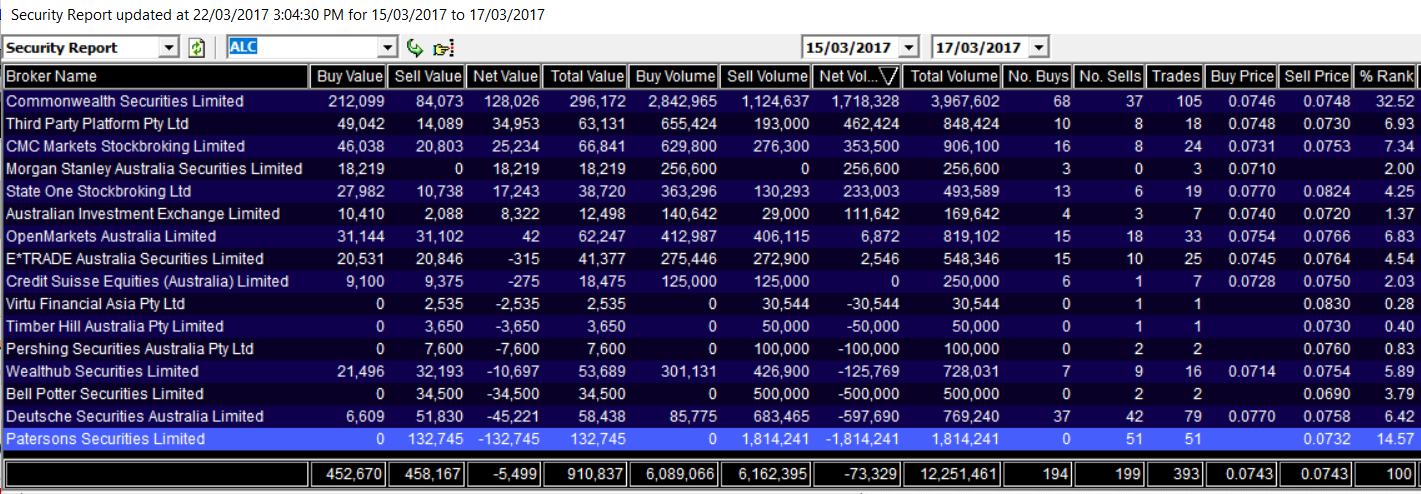Select the Commonwealth Securities Limited row
1421x494 pixels.
710,101
